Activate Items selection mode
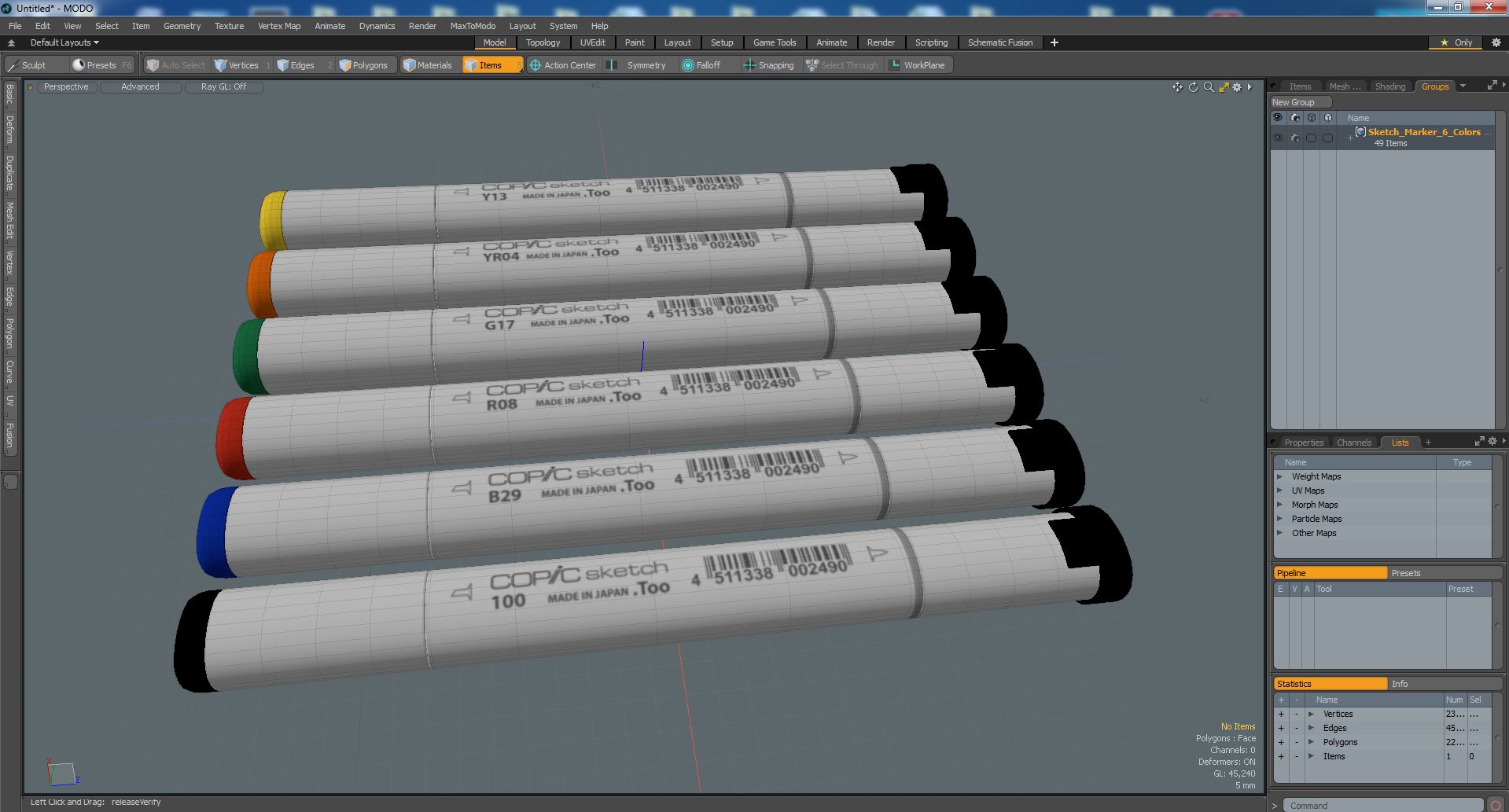 tap(491, 65)
